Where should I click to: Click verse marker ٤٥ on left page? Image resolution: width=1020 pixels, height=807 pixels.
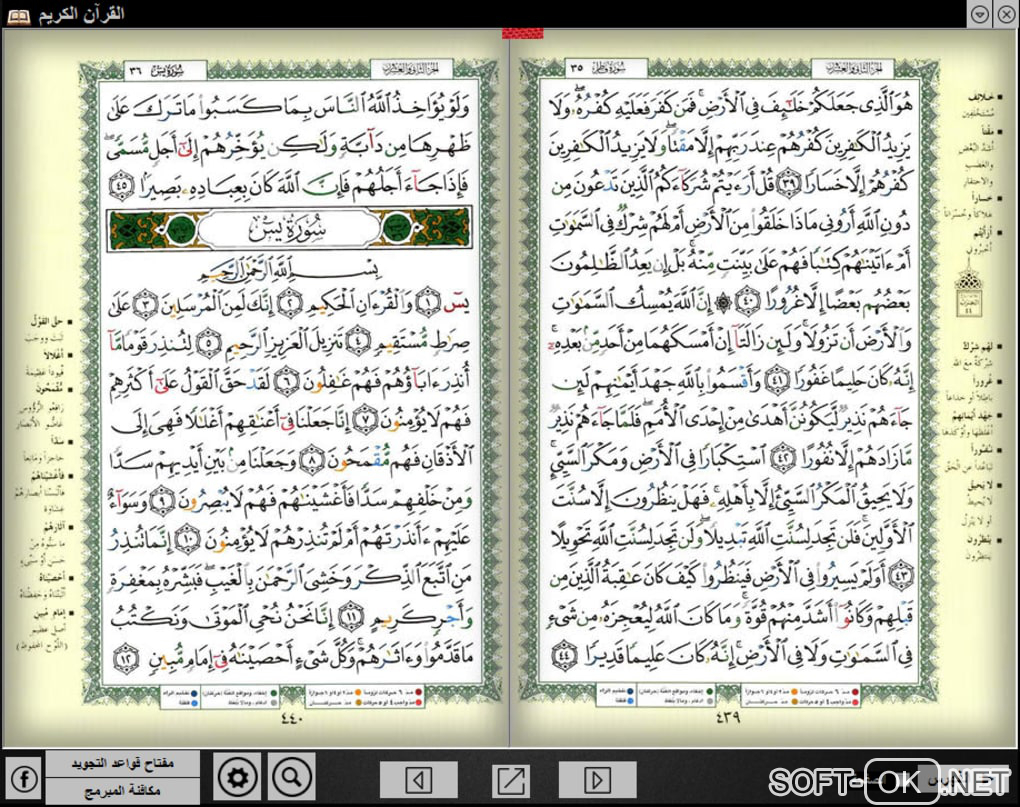pyautogui.click(x=122, y=186)
